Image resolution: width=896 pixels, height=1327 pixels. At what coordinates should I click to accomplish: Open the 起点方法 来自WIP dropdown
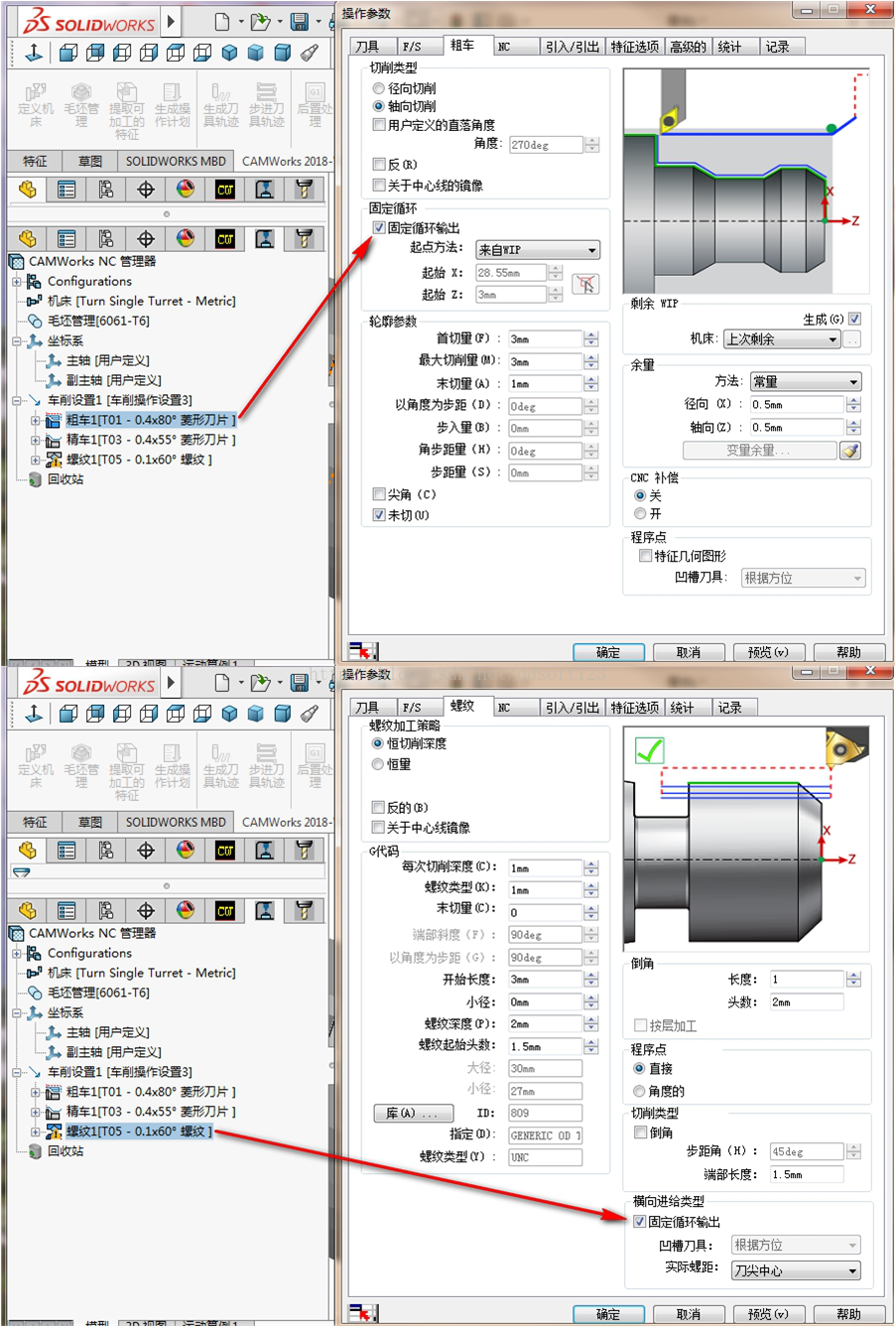point(538,250)
